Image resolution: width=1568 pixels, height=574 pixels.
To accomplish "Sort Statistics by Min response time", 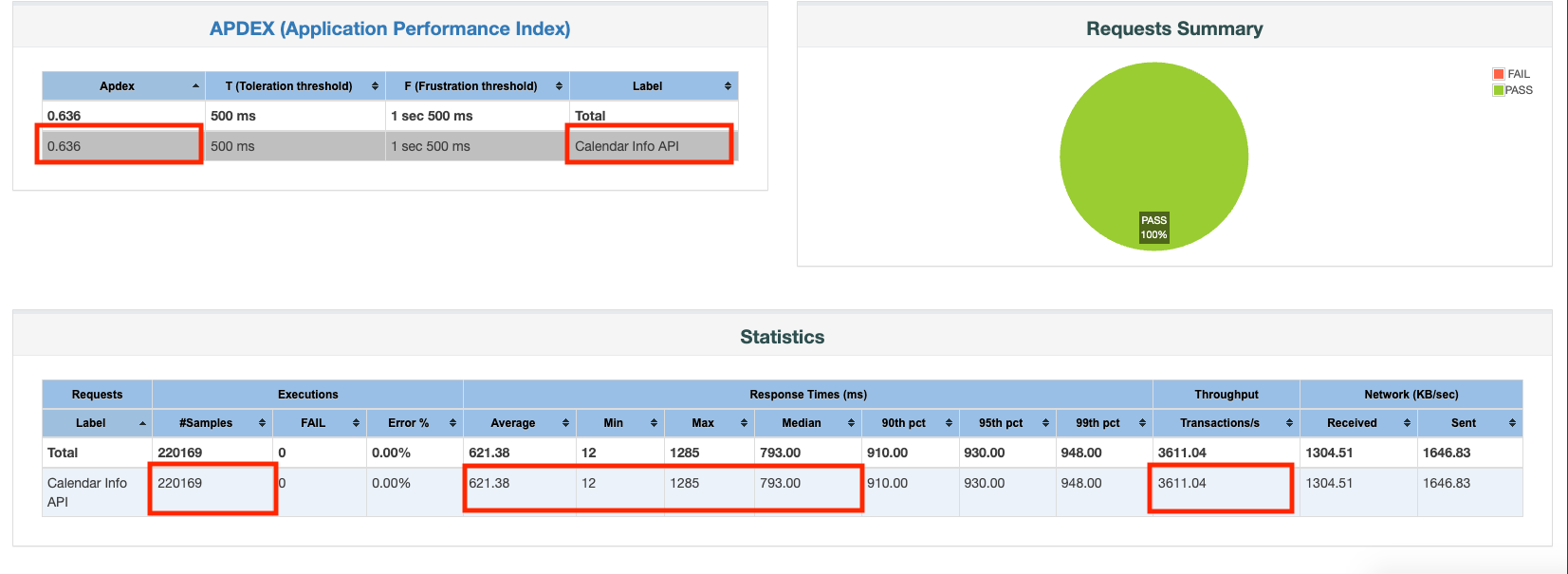I will coord(620,423).
